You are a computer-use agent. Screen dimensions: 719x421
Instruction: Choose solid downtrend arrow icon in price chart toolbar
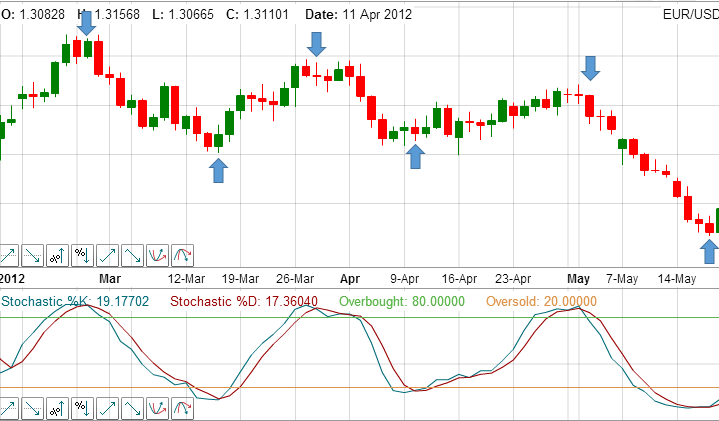(133, 255)
